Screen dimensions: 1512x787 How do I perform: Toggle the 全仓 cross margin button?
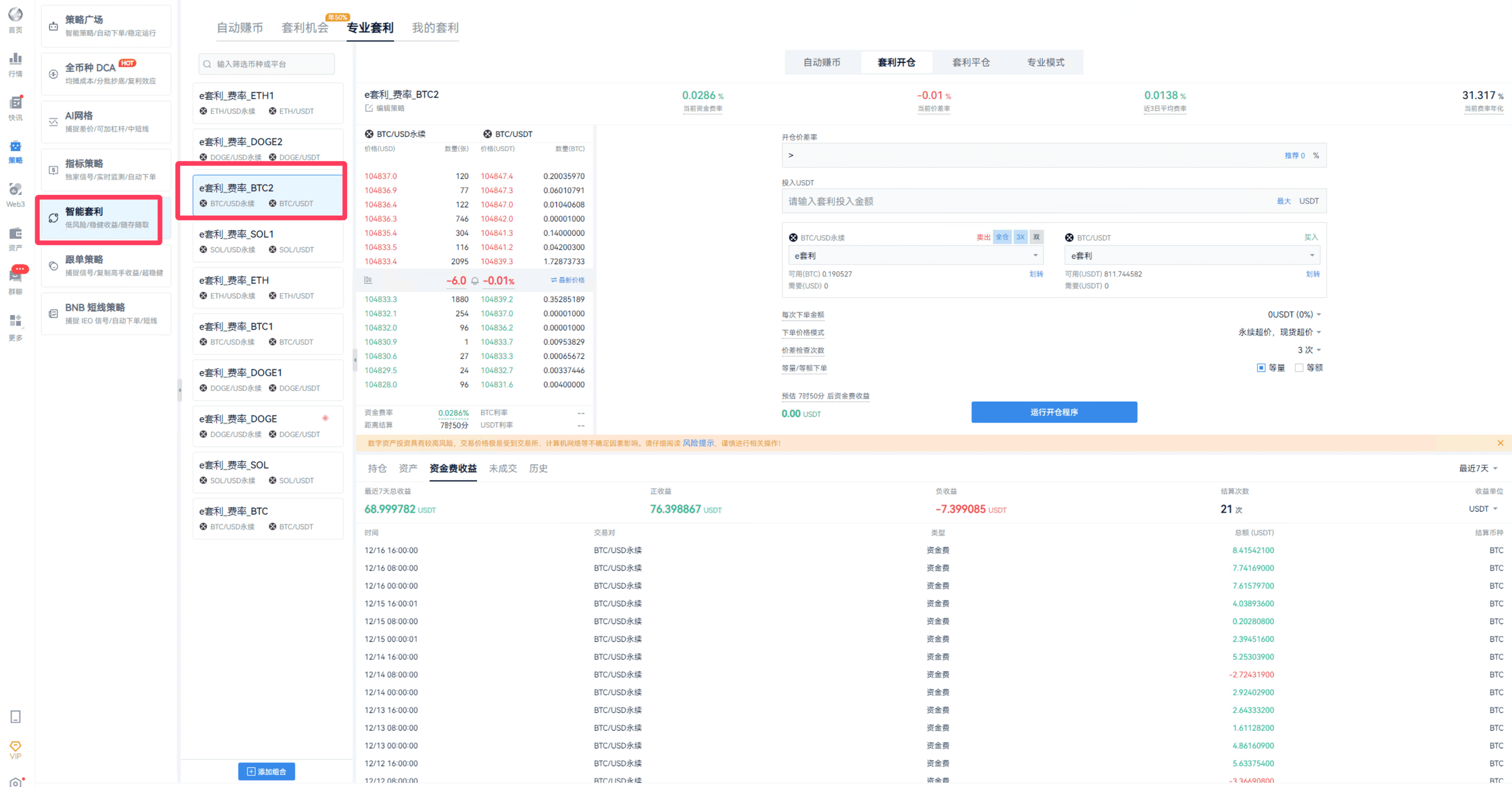[x=1001, y=237]
